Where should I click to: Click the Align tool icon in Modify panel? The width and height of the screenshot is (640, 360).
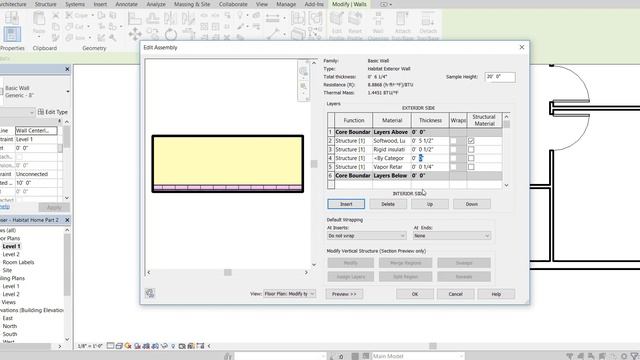pyautogui.click(x=135, y=18)
